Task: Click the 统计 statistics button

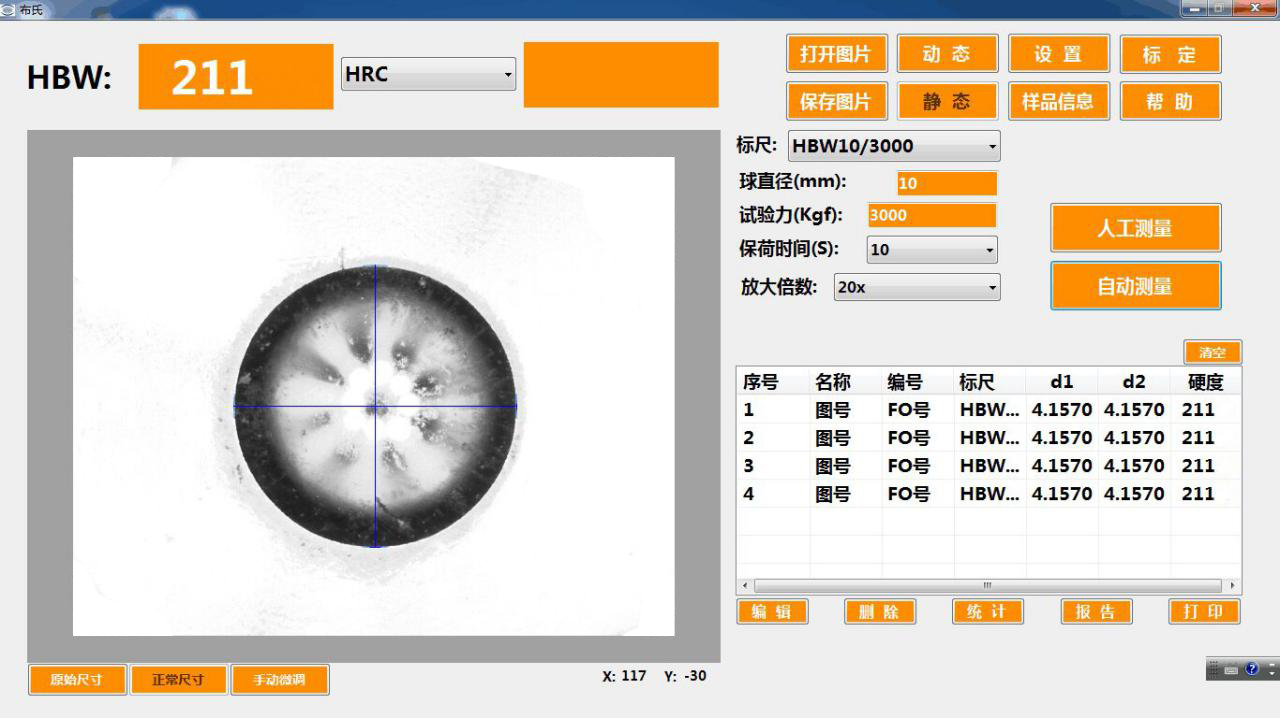Action: point(987,612)
